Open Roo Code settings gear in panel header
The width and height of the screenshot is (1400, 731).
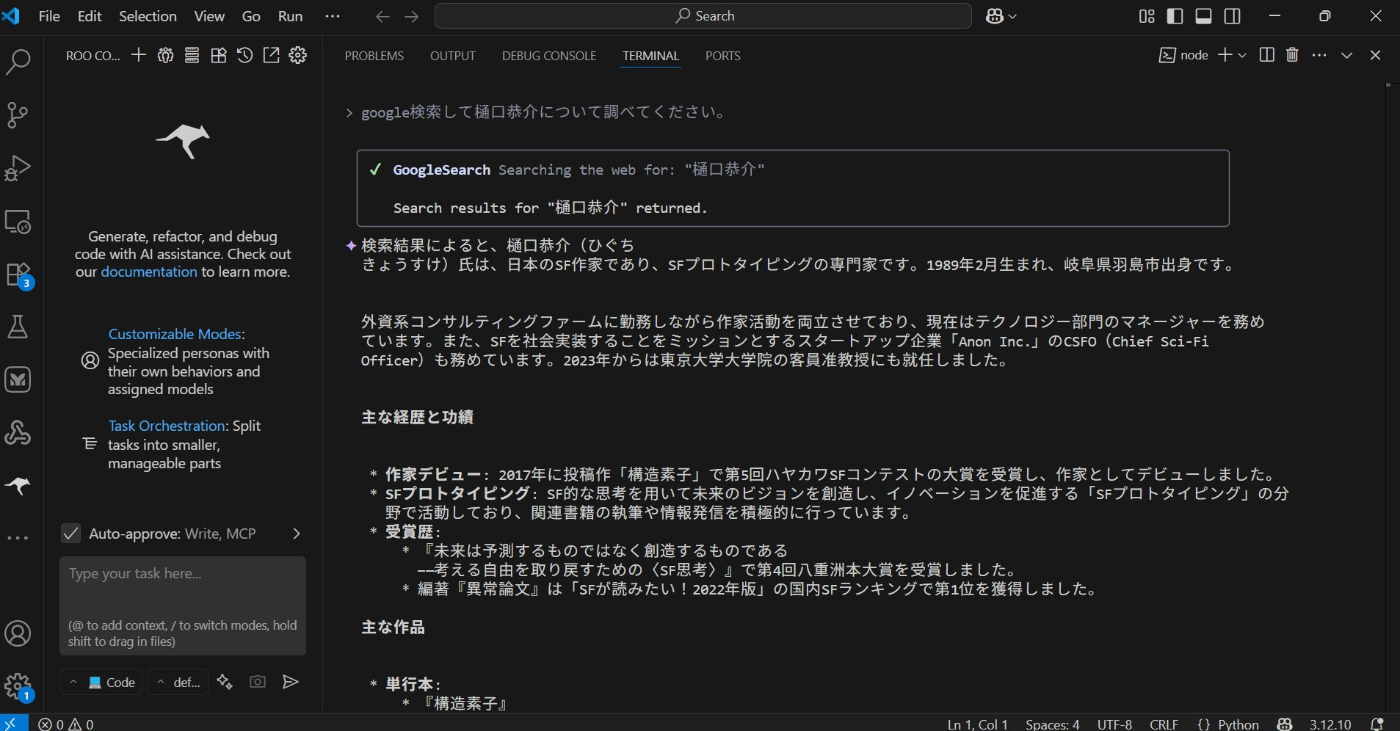(x=298, y=55)
